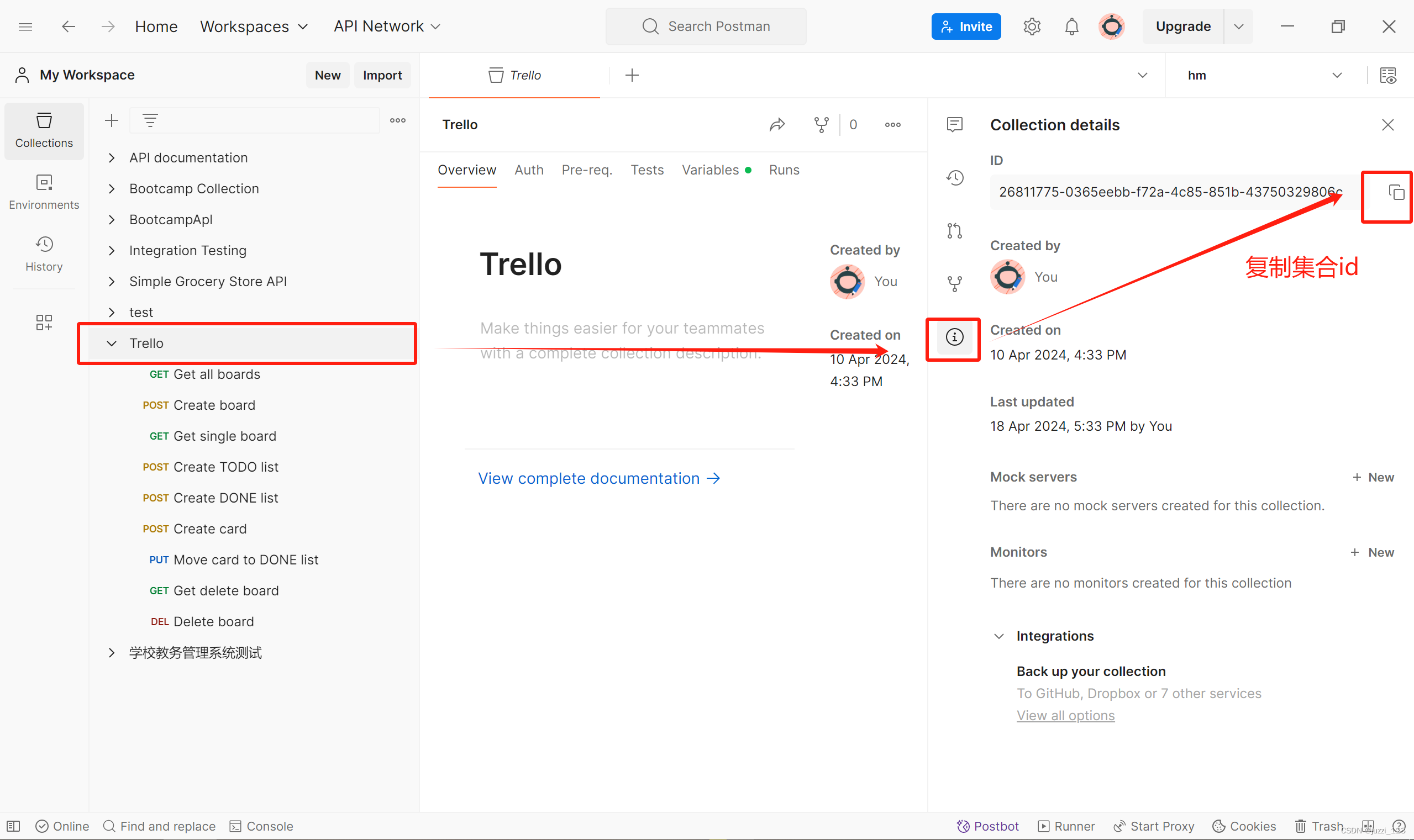Switch to the Auth tab
The width and height of the screenshot is (1414, 840).
[528, 171]
